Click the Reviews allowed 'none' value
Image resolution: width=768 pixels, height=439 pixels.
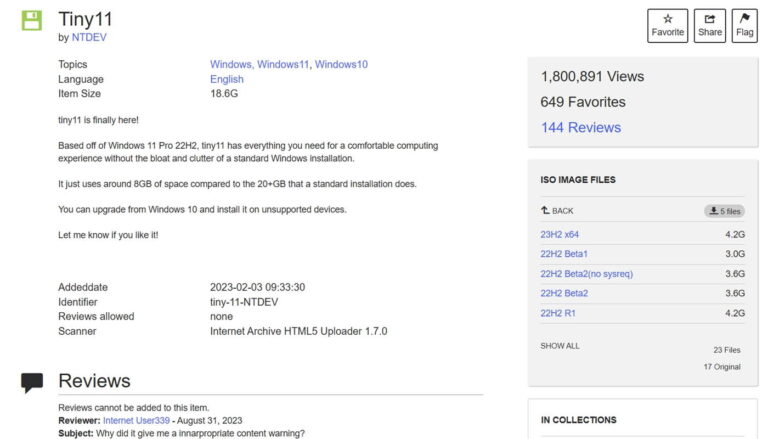pyautogui.click(x=221, y=317)
